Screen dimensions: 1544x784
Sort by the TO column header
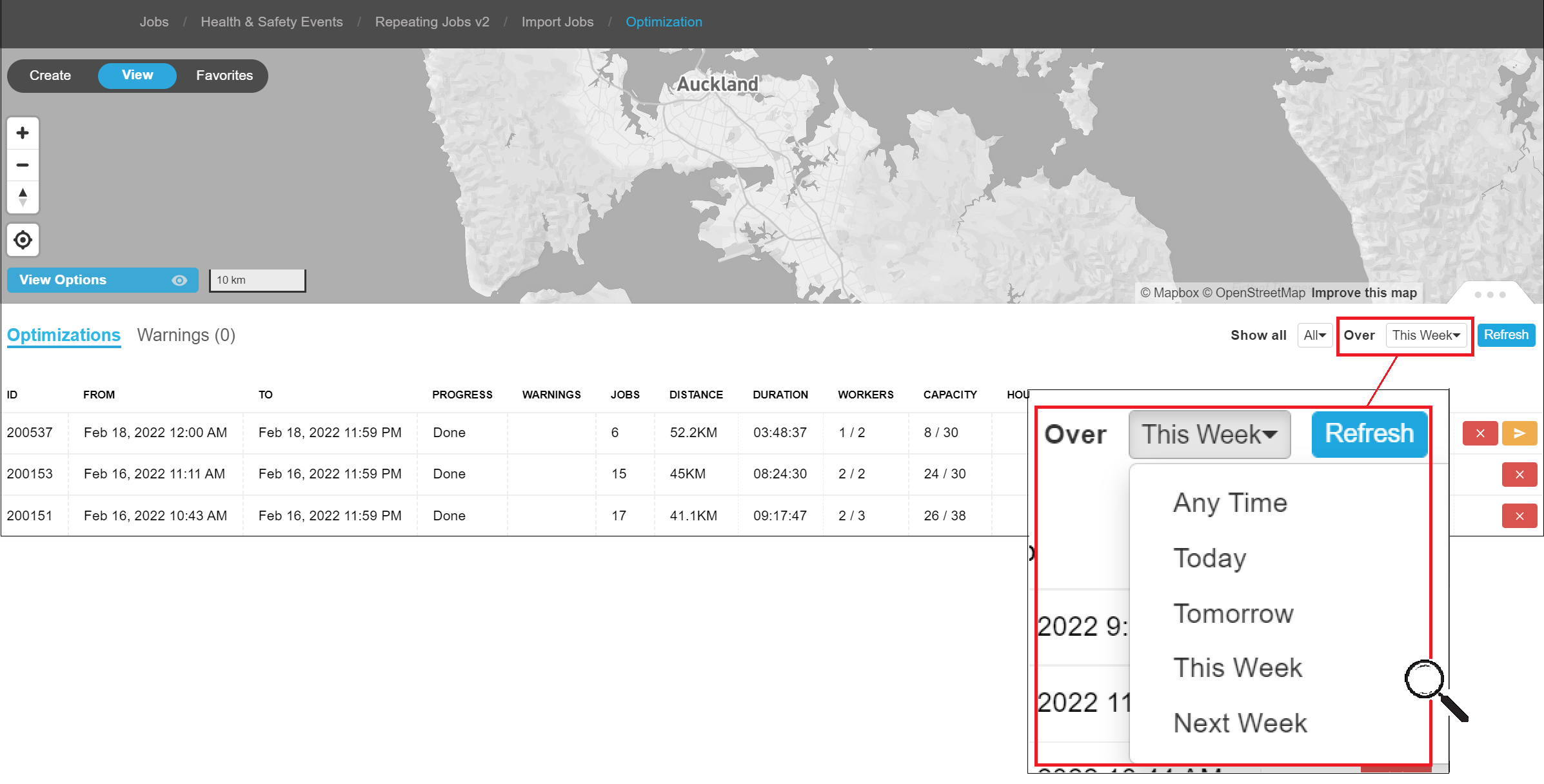coord(266,395)
